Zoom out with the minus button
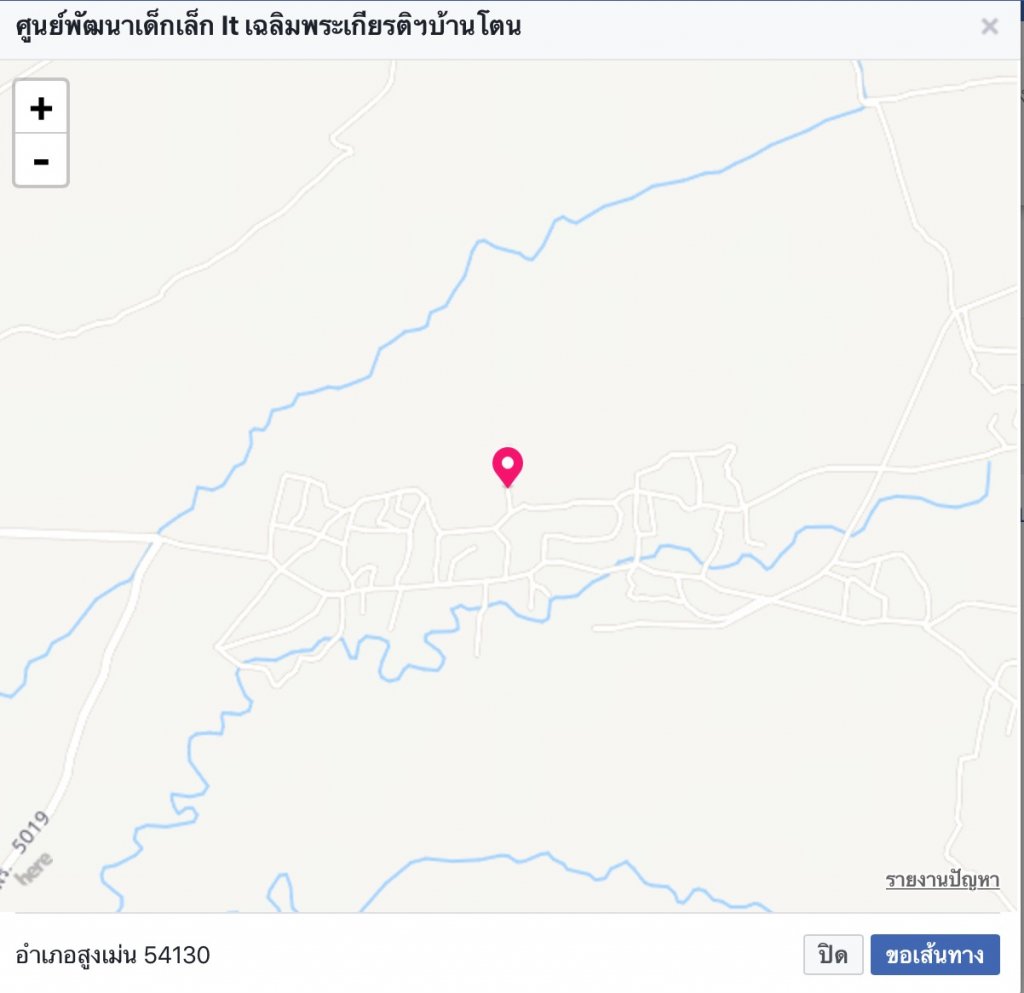The image size is (1024, 993). pyautogui.click(x=40, y=161)
